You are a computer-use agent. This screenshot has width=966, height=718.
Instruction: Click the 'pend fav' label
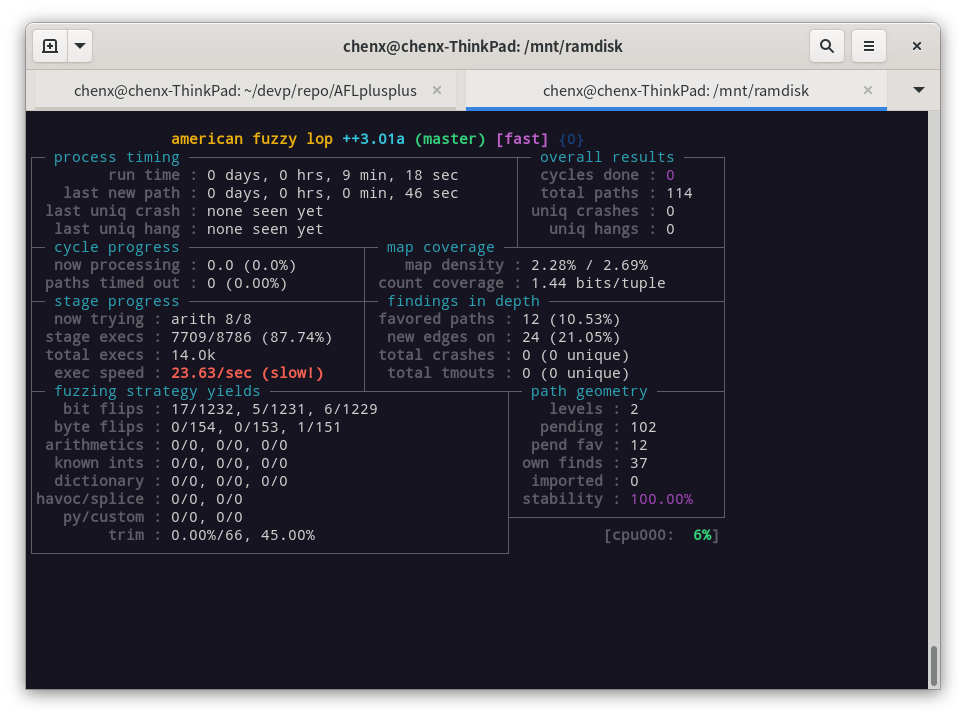coord(567,445)
